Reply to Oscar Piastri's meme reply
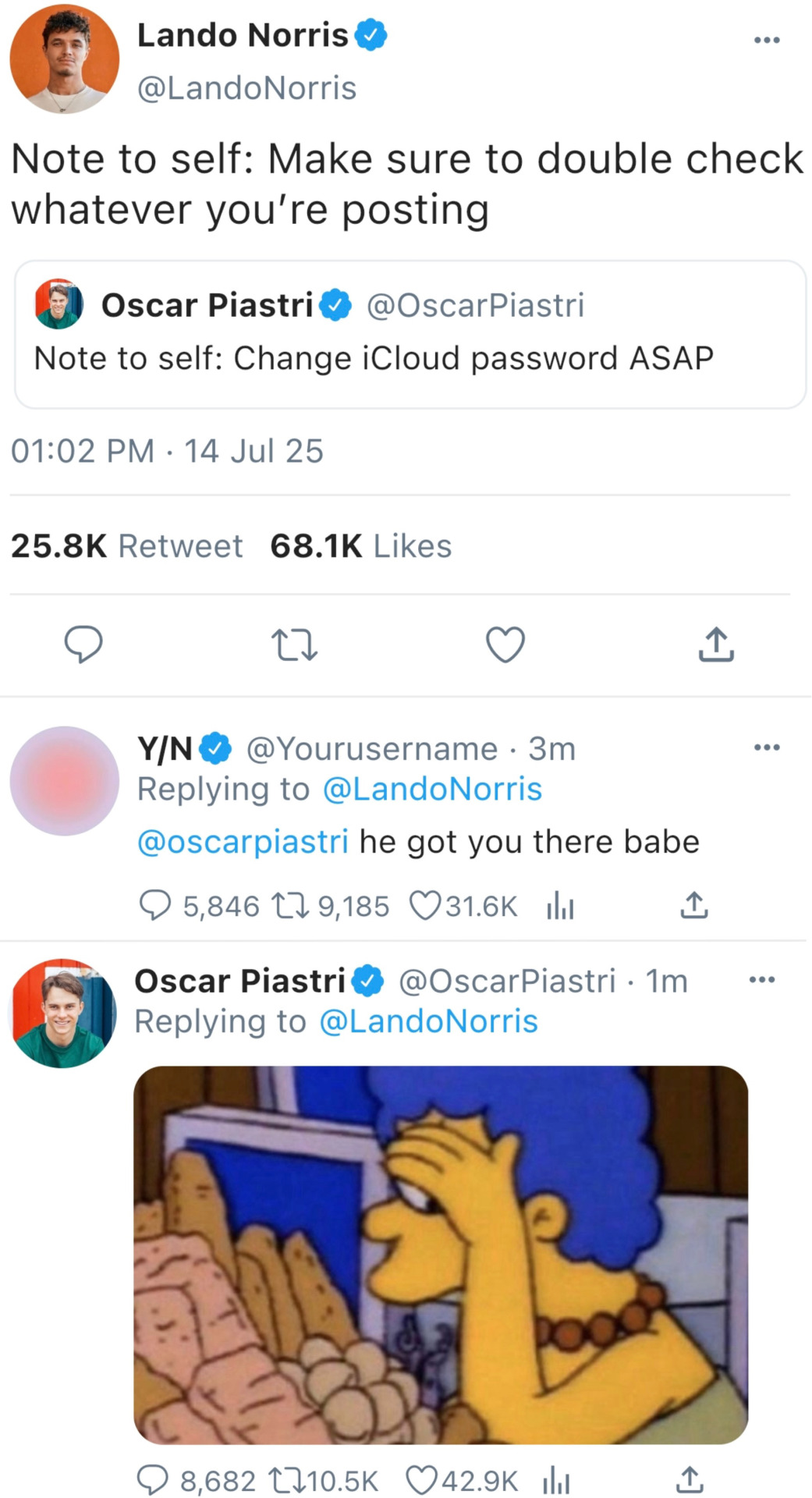This screenshot has width=812, height=1498. click(x=153, y=1480)
